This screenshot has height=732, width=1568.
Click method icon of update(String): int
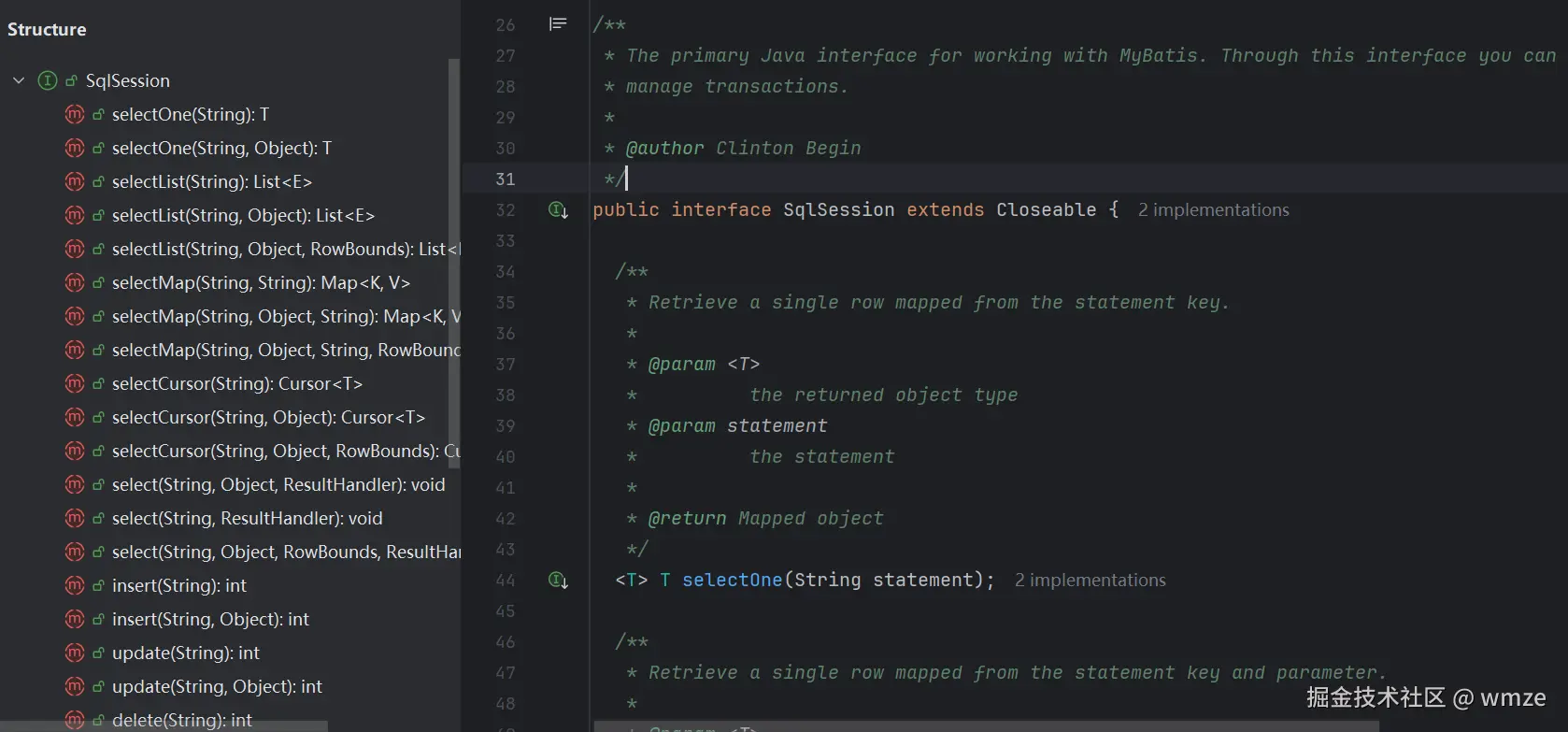[x=75, y=653]
